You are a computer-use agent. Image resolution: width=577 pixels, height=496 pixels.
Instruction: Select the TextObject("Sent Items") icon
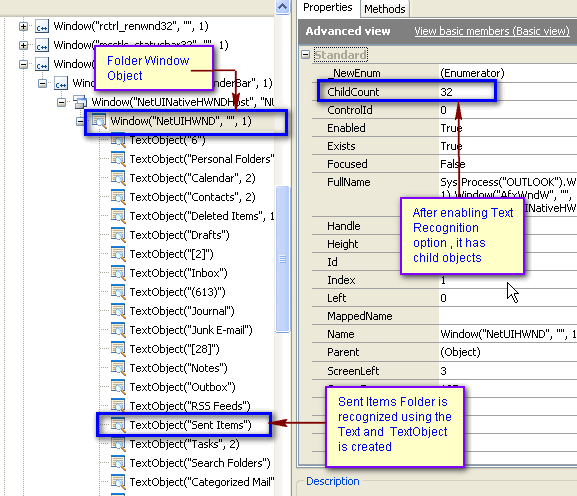[x=118, y=425]
